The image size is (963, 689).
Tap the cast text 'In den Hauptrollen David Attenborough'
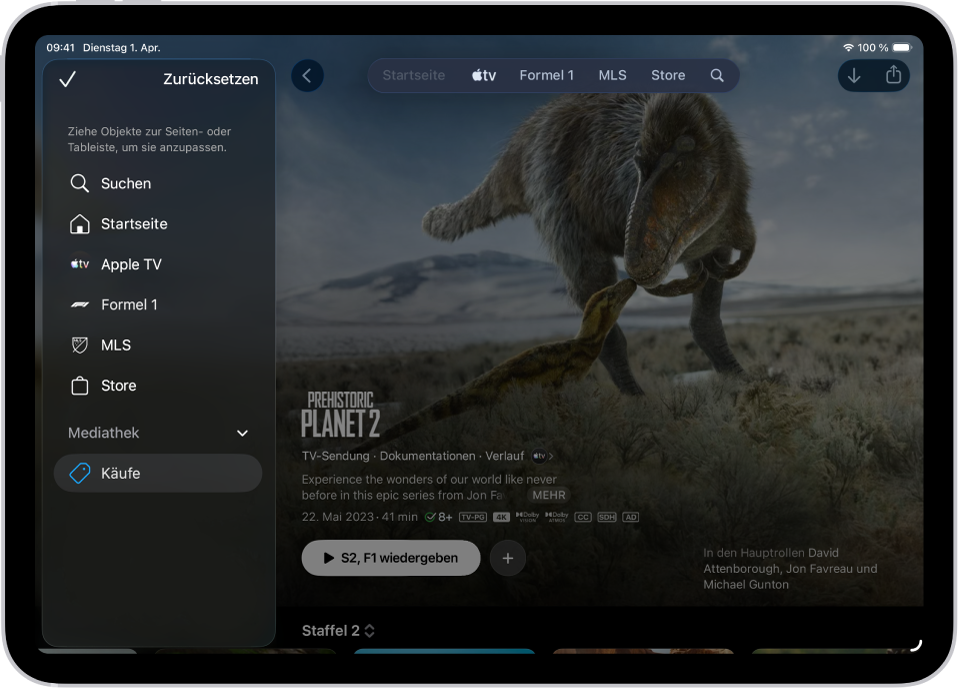(790, 569)
